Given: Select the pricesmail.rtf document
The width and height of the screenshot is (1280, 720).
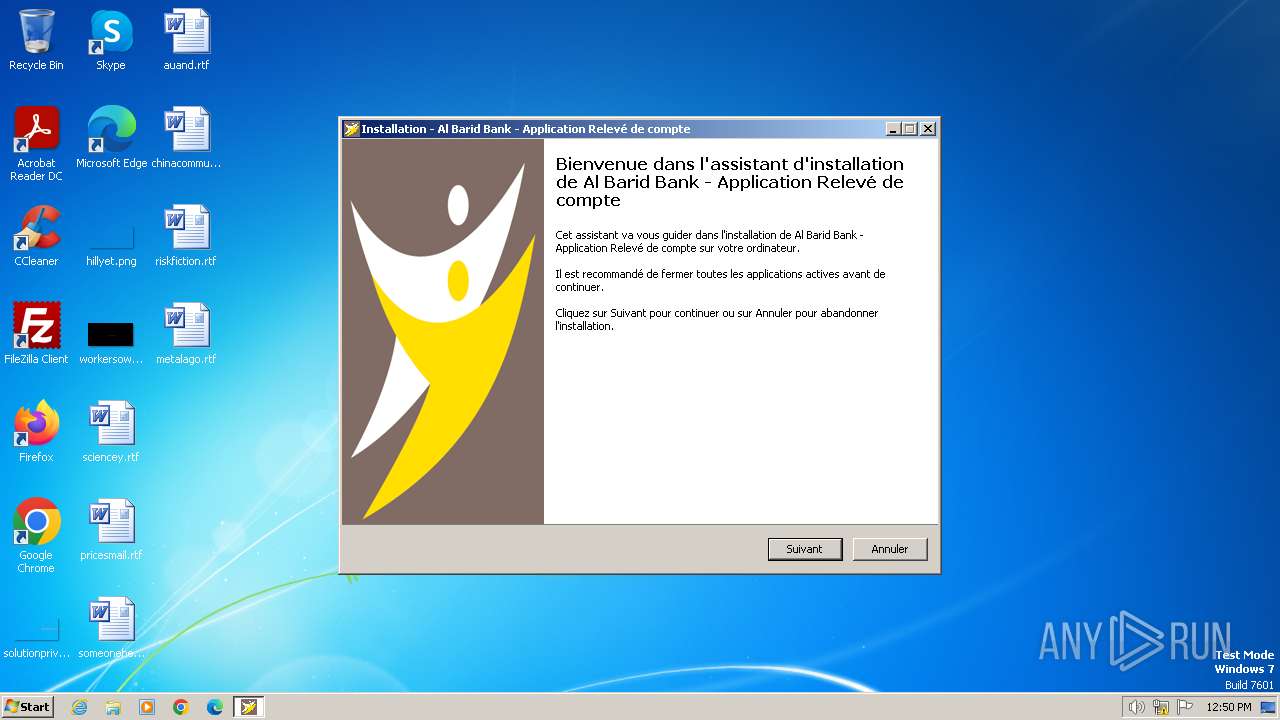Looking at the screenshot, I should [111, 529].
